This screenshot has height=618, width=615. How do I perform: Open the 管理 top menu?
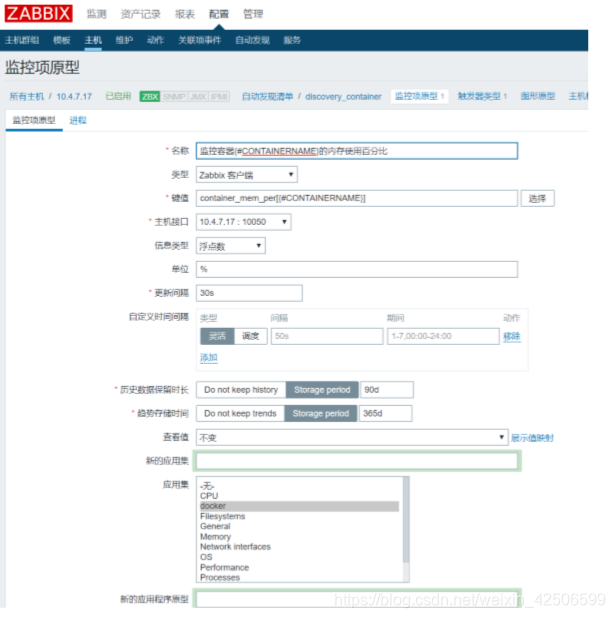[x=253, y=15]
